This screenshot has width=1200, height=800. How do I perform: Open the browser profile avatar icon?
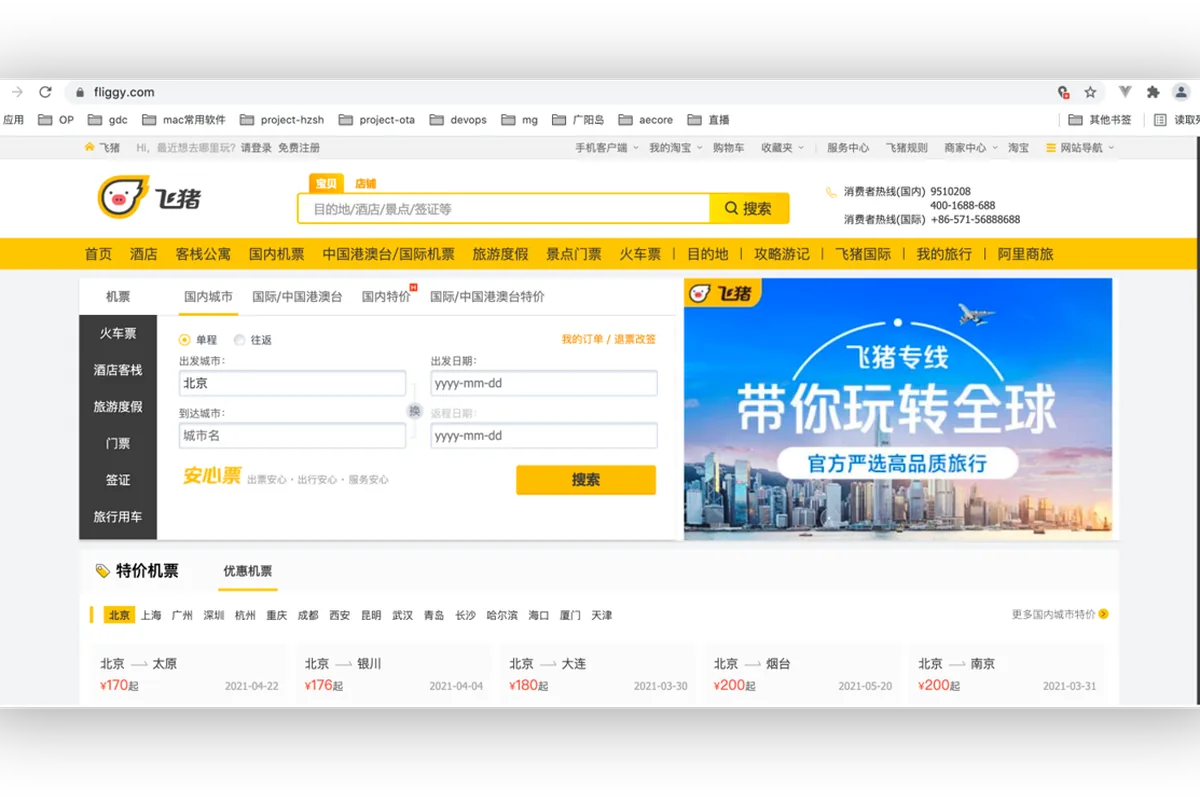pos(1181,92)
